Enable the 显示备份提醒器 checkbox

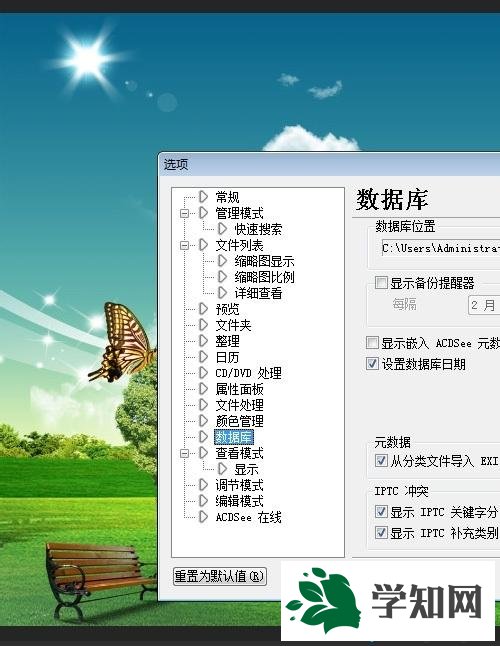381,283
